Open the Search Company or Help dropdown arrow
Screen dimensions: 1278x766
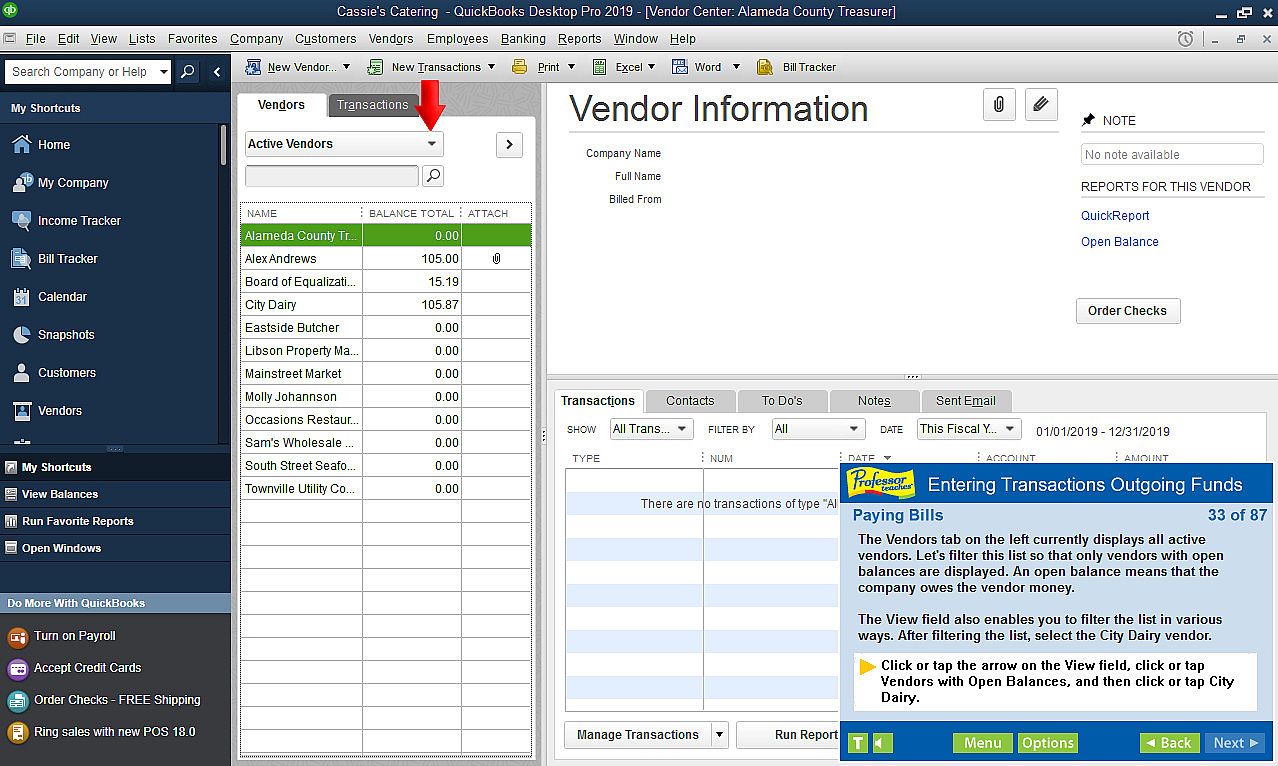tap(164, 72)
